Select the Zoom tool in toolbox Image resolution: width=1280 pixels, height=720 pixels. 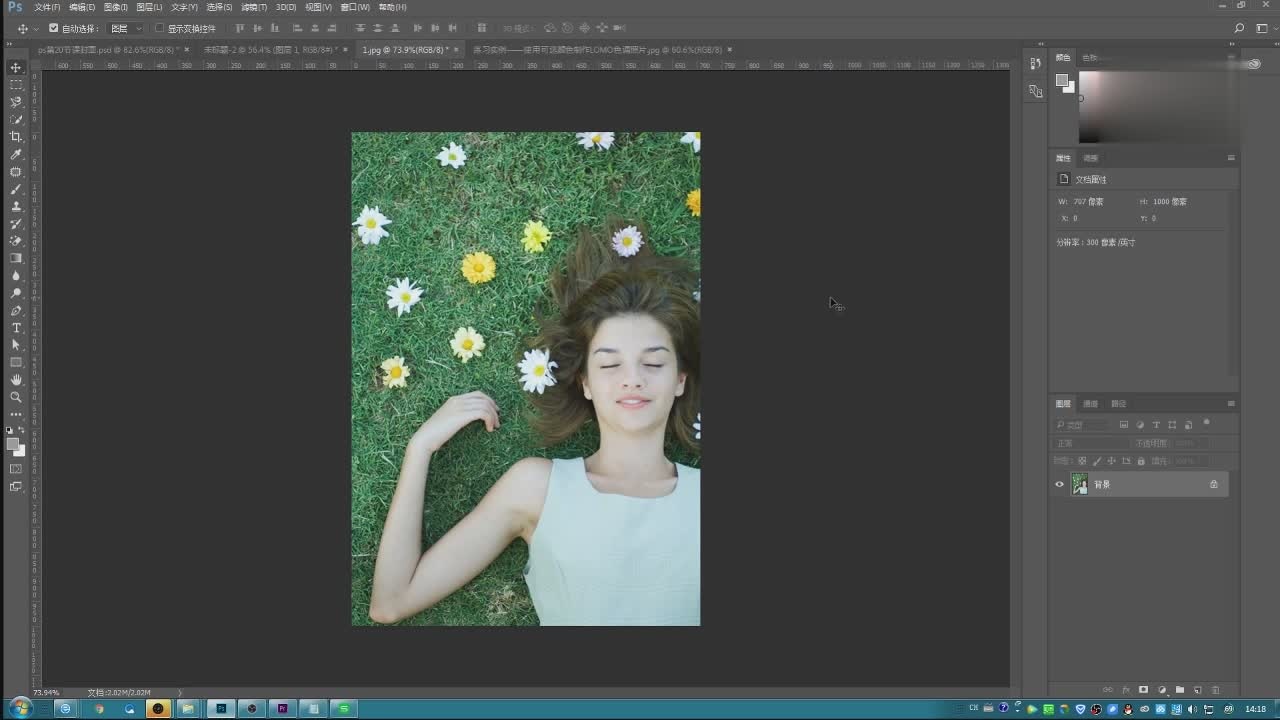click(16, 397)
